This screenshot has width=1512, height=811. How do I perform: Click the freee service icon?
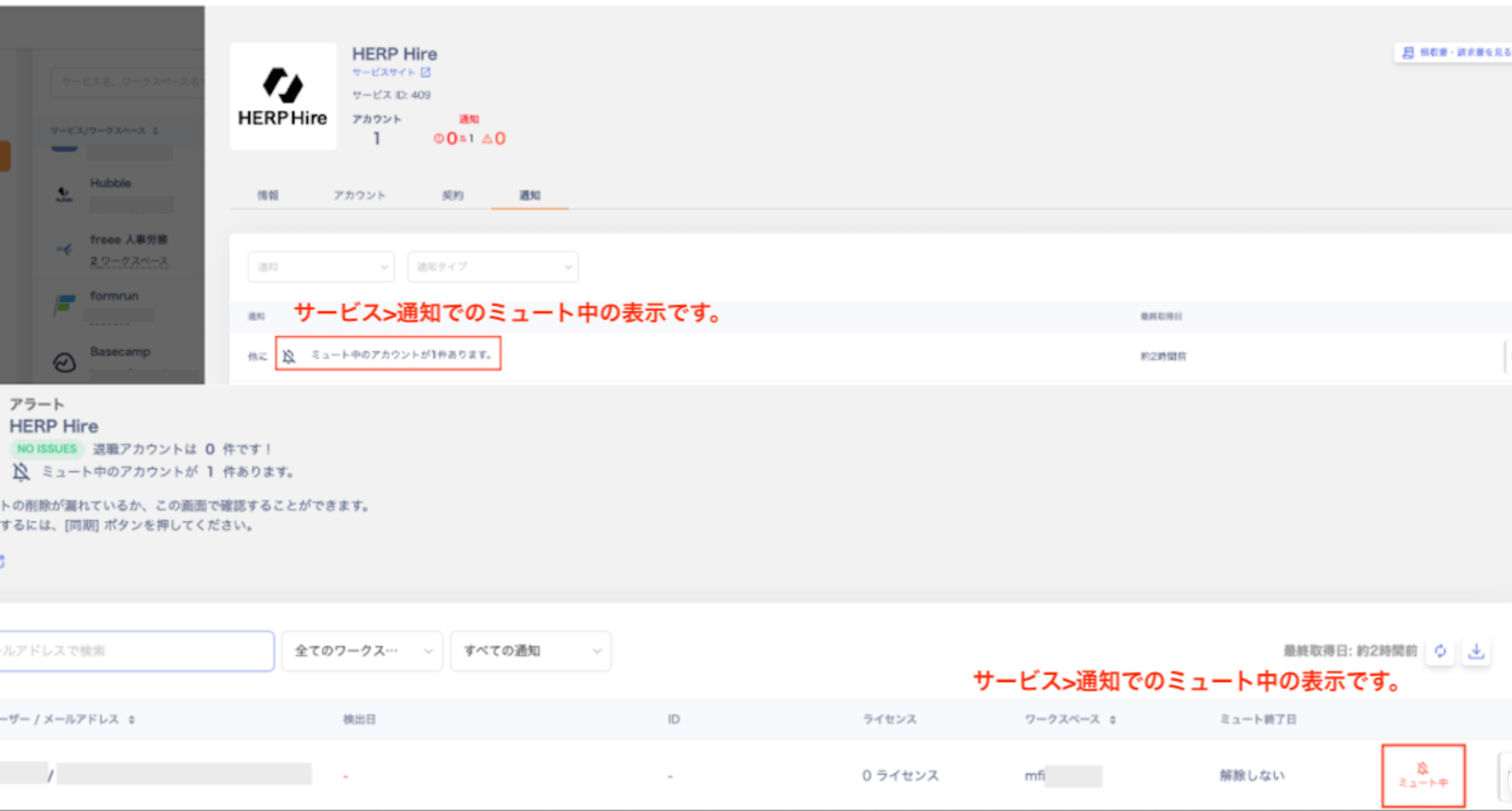pyautogui.click(x=64, y=249)
